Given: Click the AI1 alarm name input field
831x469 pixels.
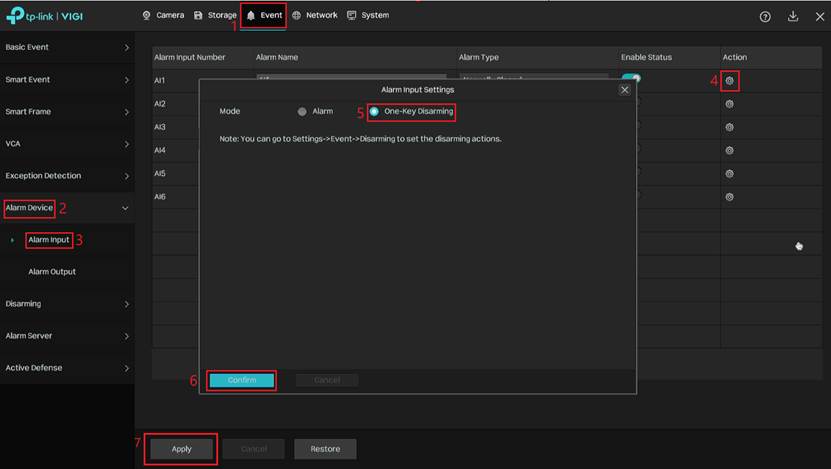Looking at the screenshot, I should (351, 77).
